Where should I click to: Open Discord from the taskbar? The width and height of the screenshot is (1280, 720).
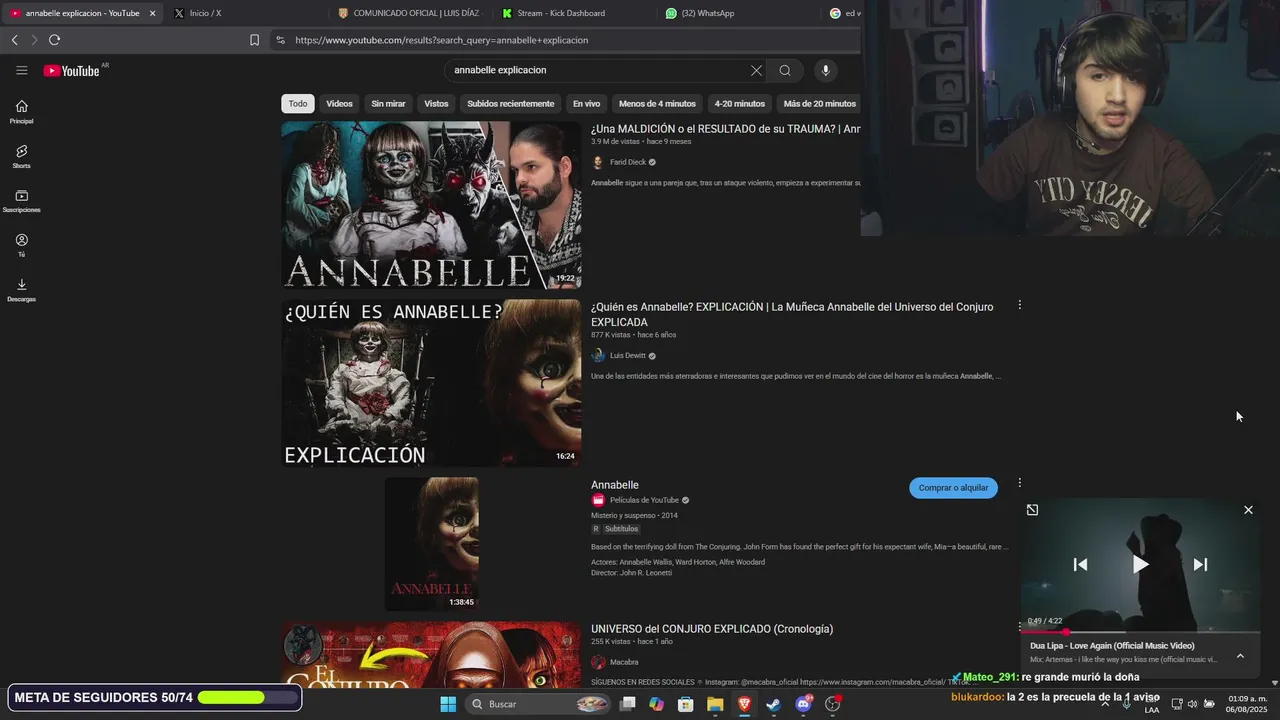point(803,704)
